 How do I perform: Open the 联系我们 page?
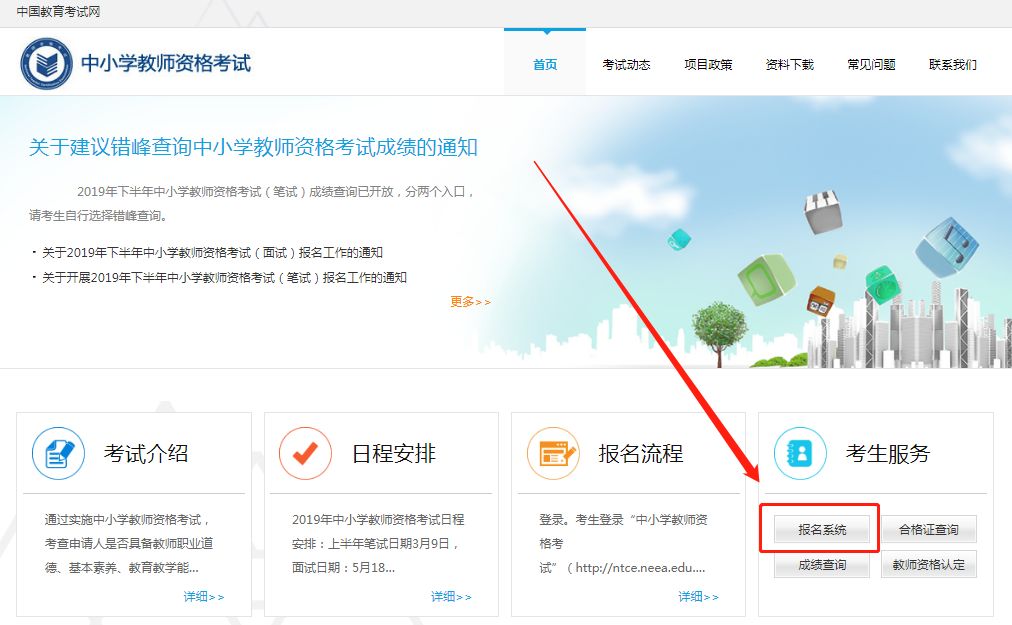952,65
